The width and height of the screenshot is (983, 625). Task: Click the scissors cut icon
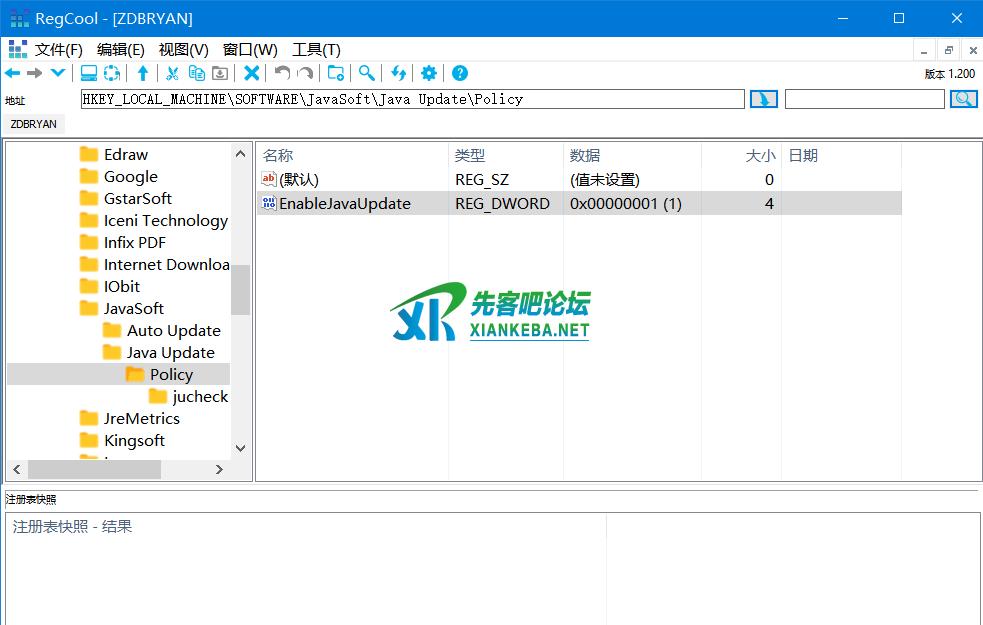coord(172,73)
